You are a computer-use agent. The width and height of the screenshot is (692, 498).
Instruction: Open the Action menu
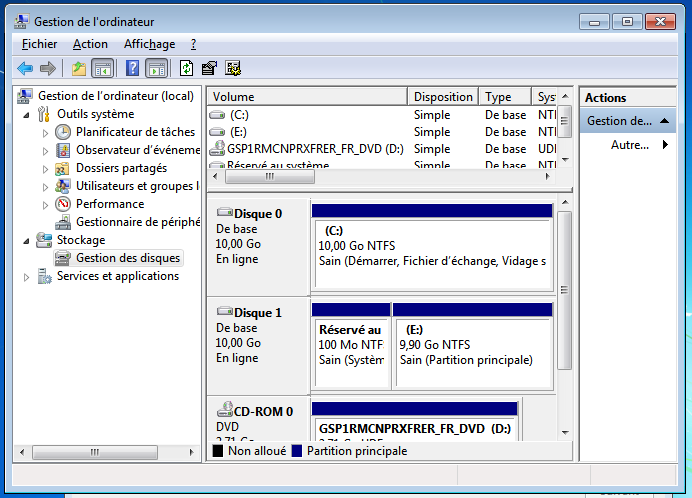pyautogui.click(x=90, y=44)
